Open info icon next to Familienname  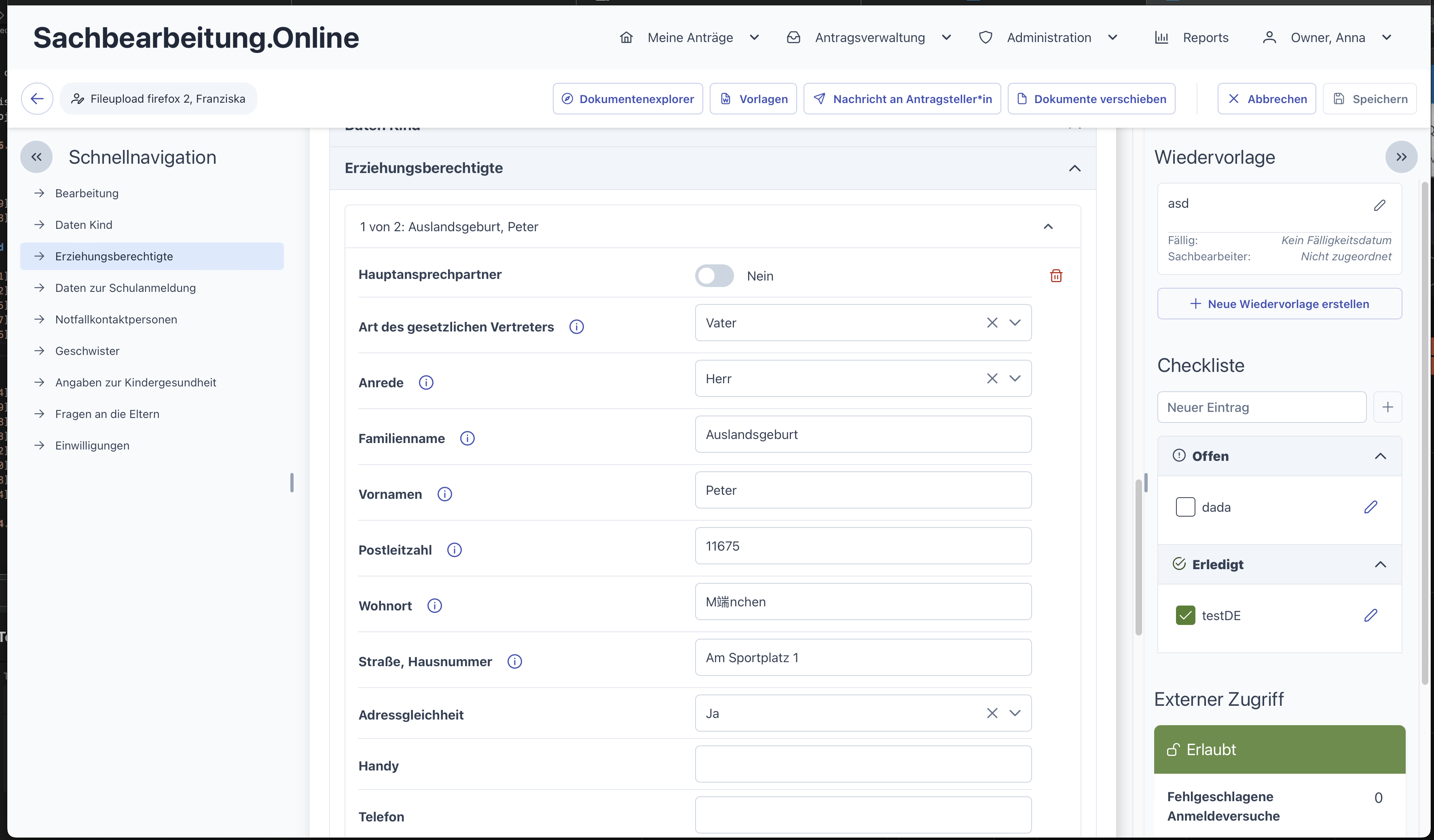[x=467, y=439]
